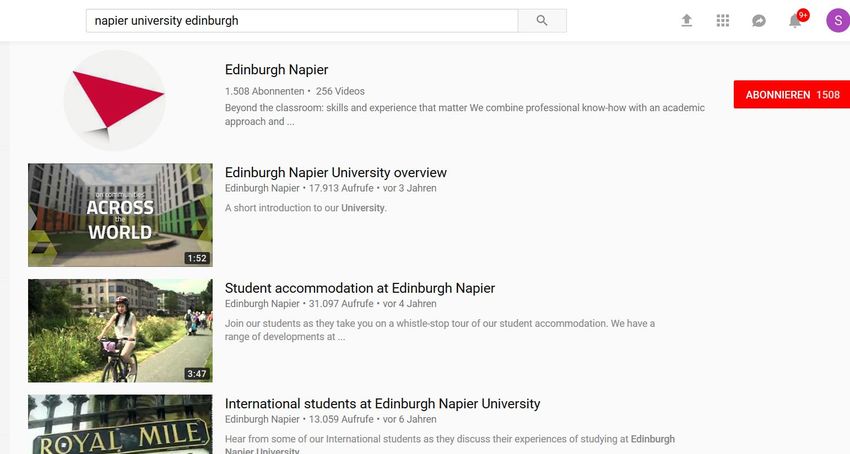The width and height of the screenshot is (850, 454).
Task: Open the video upload icon
Action: pos(686,21)
